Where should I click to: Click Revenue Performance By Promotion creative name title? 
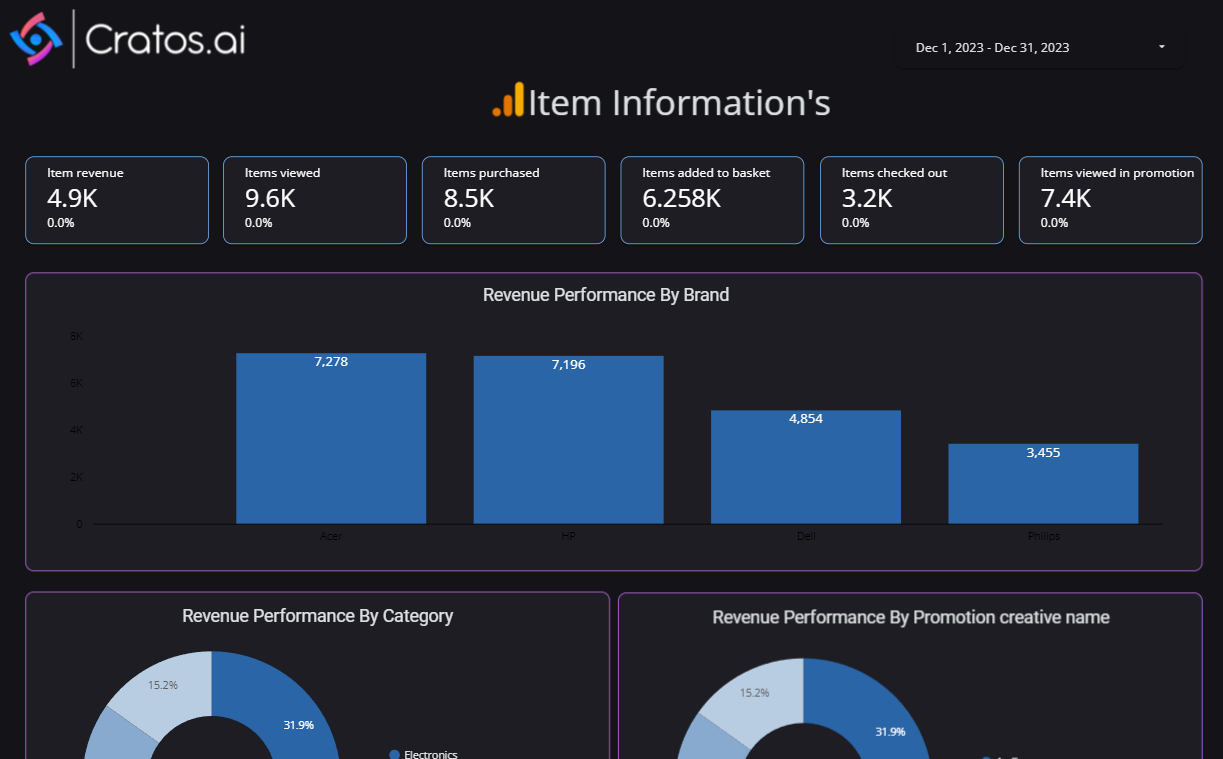point(911,617)
